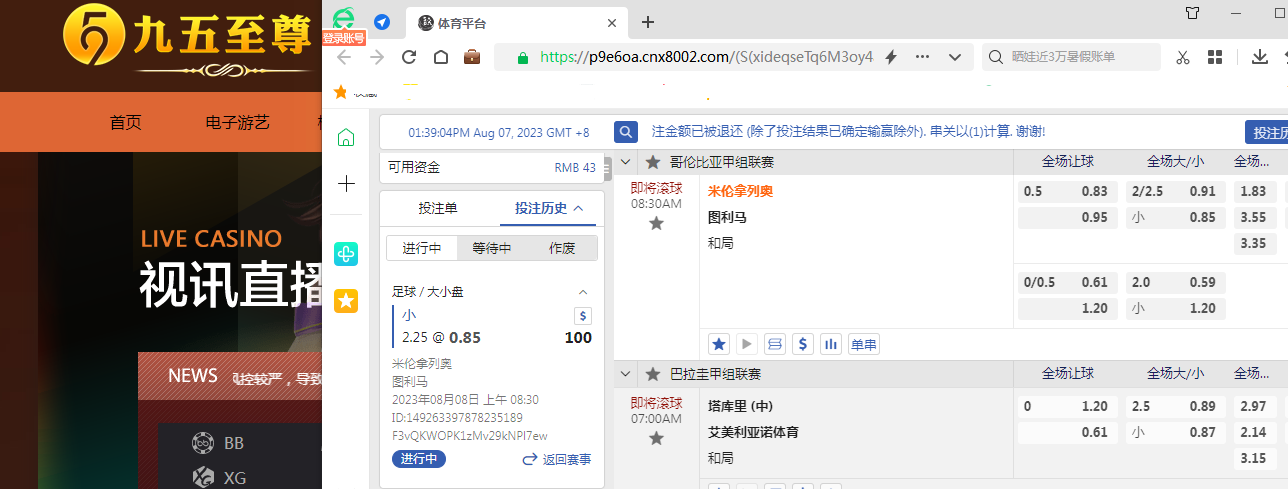1288x489 pixels.
Task: Click the dollar icon in bet slip
Action: pyautogui.click(x=583, y=315)
